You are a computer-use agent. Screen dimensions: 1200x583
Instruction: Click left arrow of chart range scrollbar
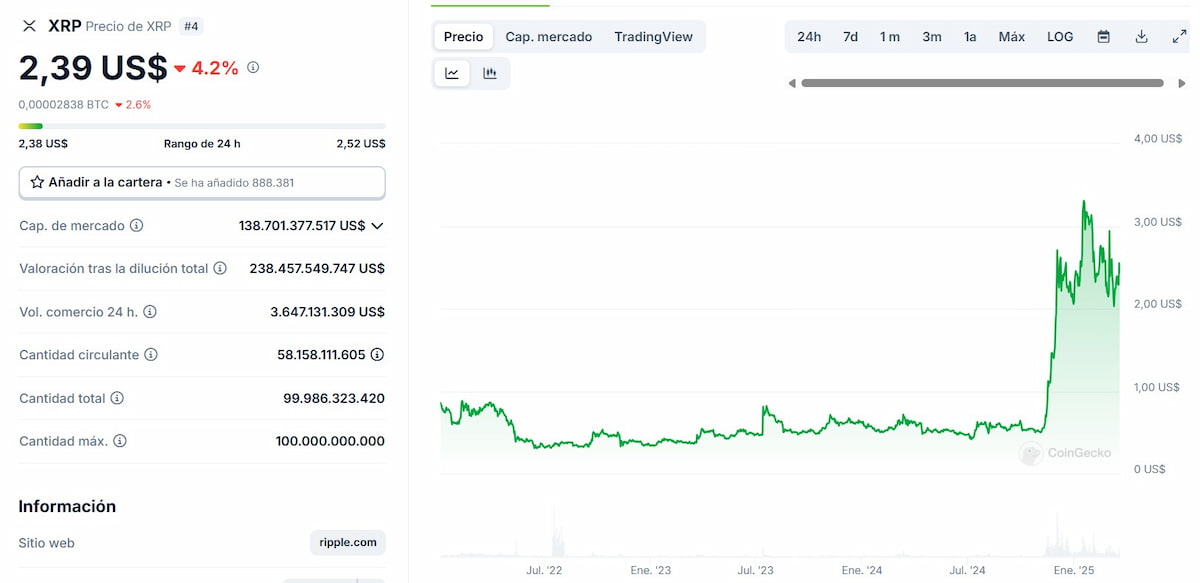click(x=792, y=83)
